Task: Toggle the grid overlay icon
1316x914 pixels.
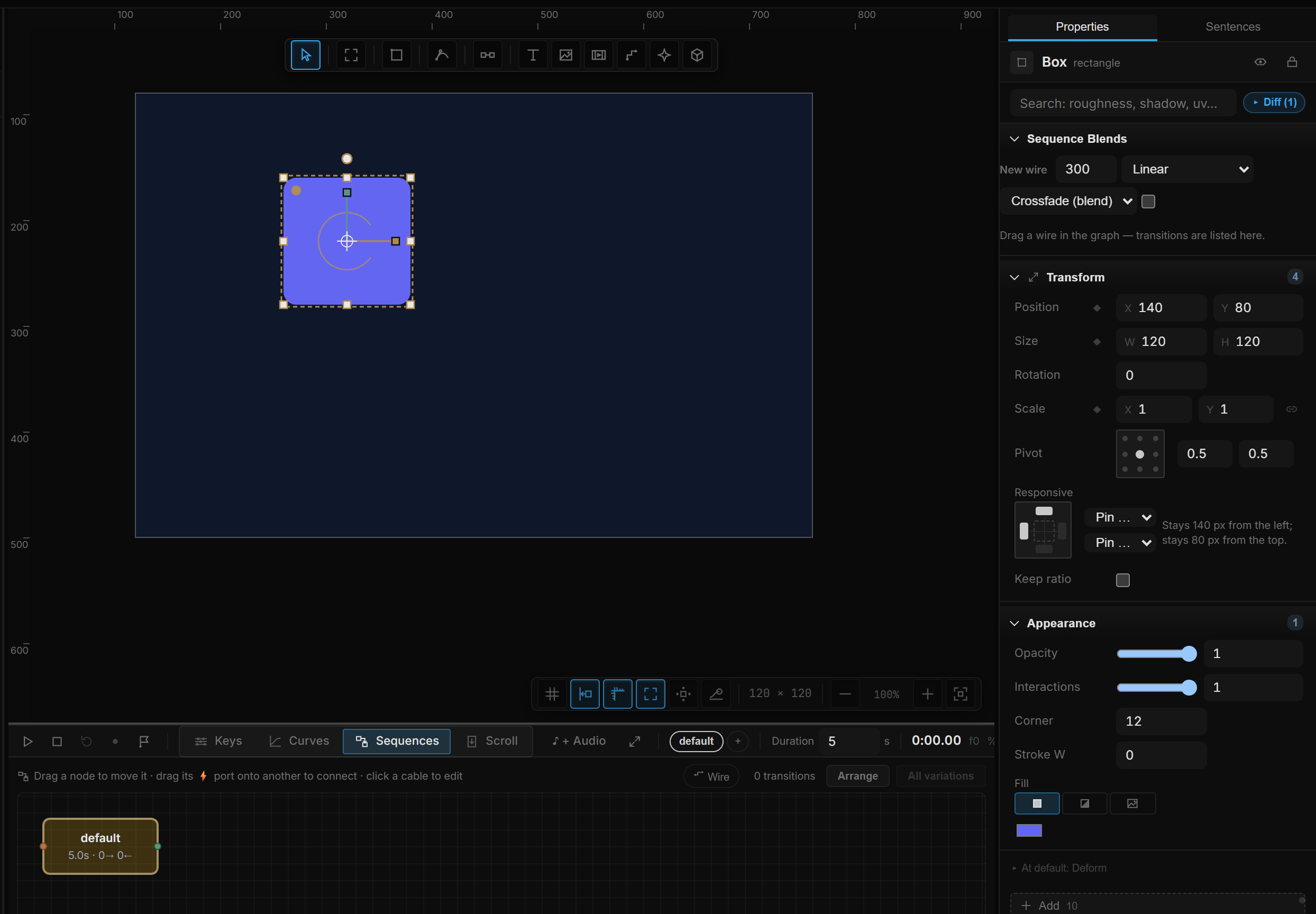Action: (552, 694)
